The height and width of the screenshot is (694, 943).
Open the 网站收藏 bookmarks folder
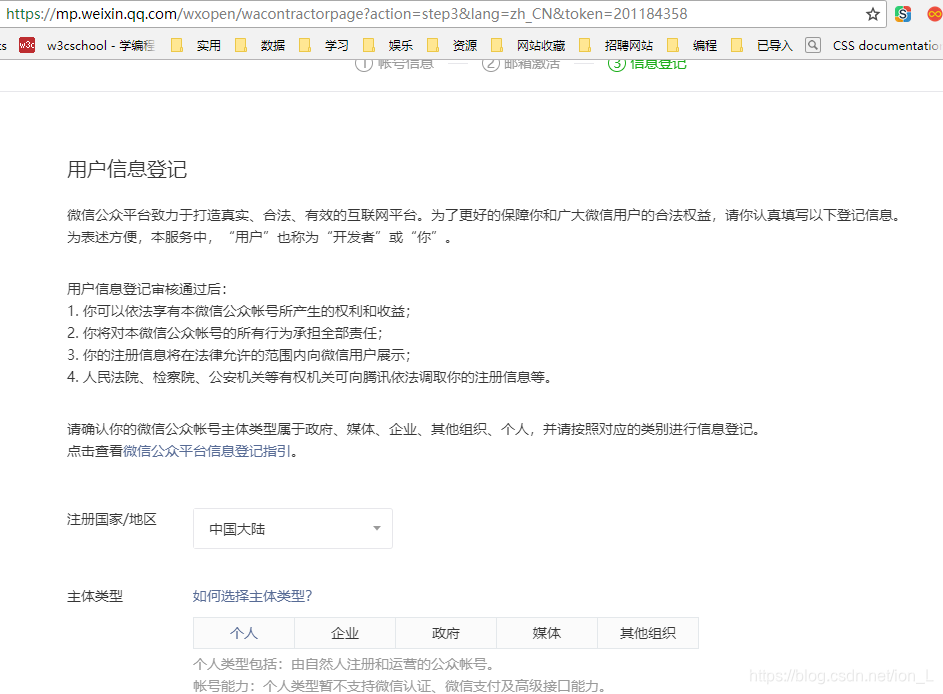click(x=529, y=45)
